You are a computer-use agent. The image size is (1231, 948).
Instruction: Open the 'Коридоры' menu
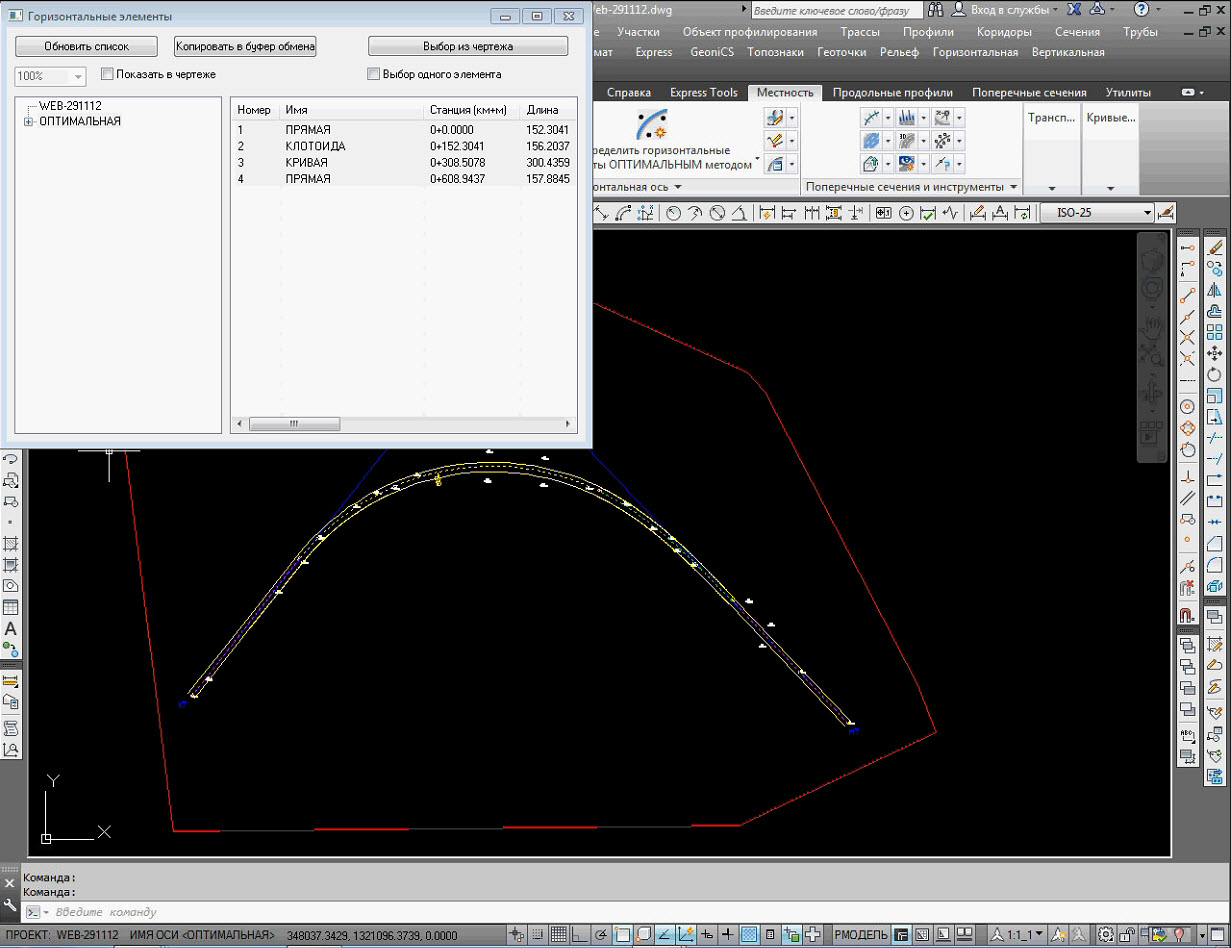tap(1004, 32)
